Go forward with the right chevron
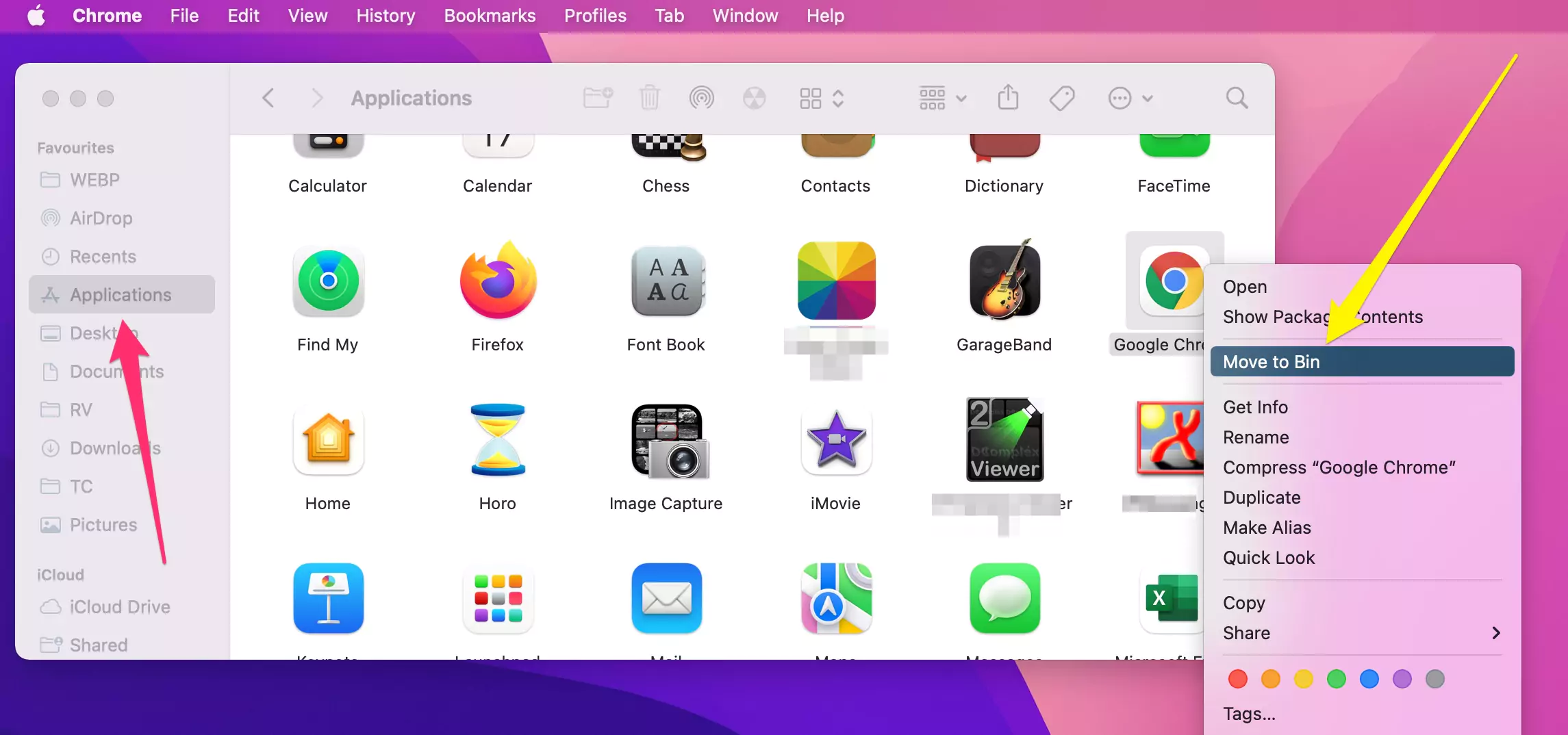 point(317,99)
